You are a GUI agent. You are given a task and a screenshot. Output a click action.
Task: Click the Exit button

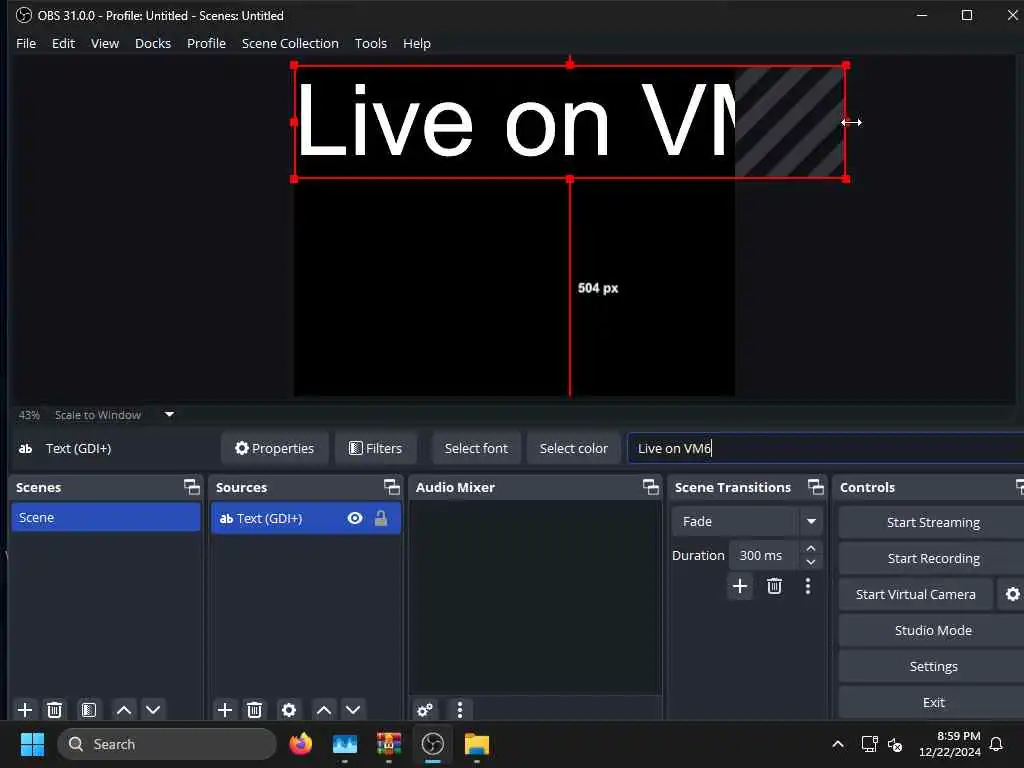click(x=933, y=702)
